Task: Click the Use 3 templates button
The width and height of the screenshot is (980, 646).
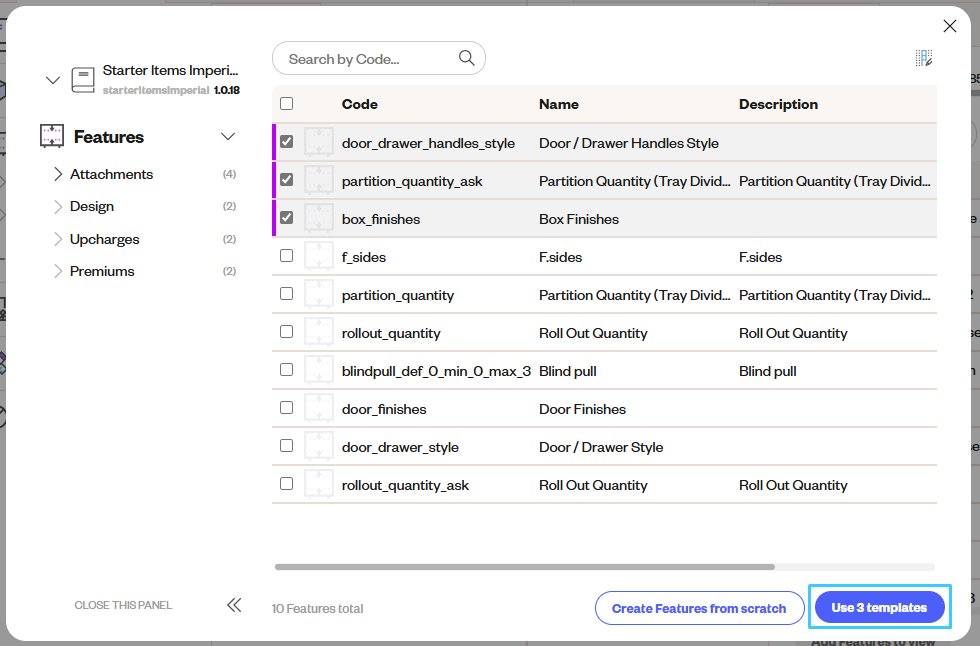Action: click(x=879, y=606)
